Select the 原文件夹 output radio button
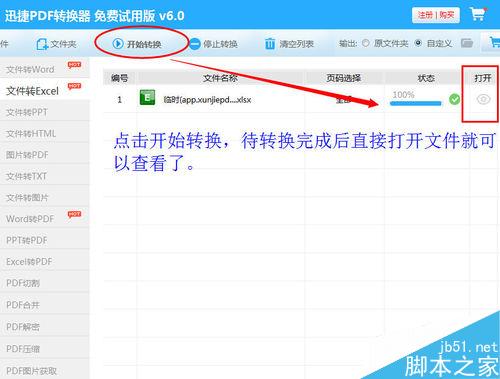Viewport: 500px width, 379px height. [x=366, y=43]
